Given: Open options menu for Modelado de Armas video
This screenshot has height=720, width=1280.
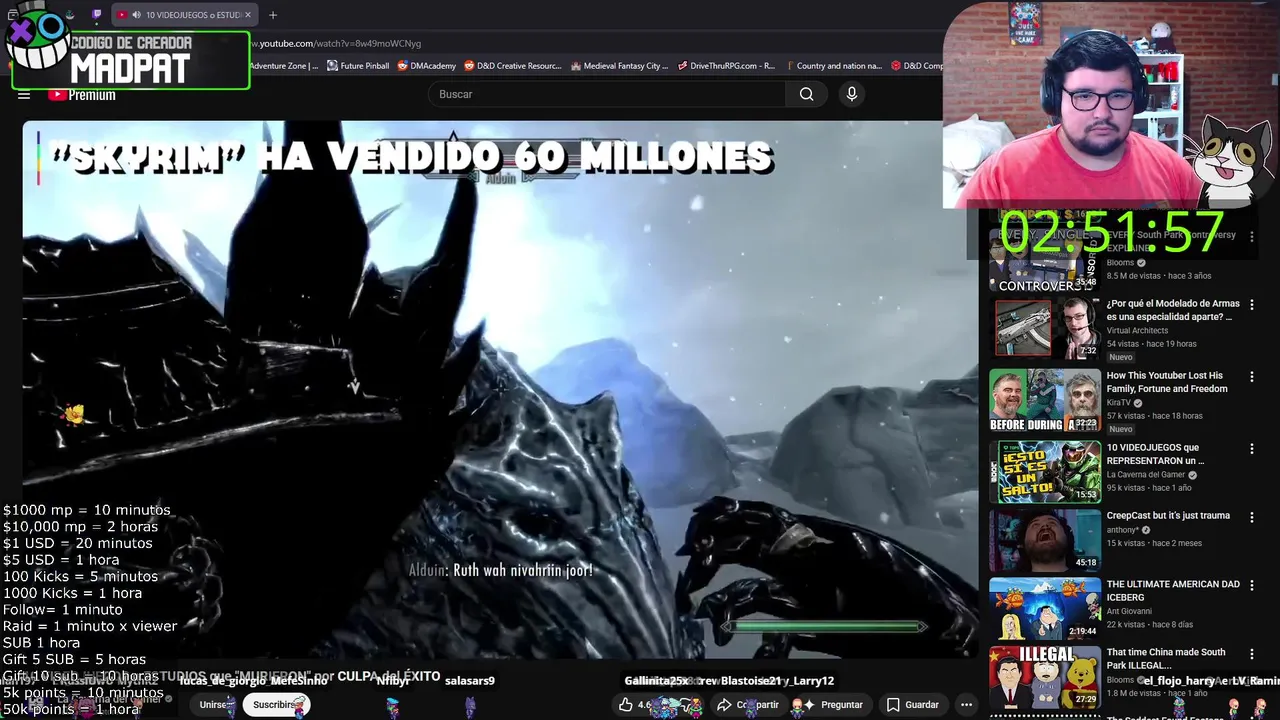Looking at the screenshot, I should tap(1251, 305).
